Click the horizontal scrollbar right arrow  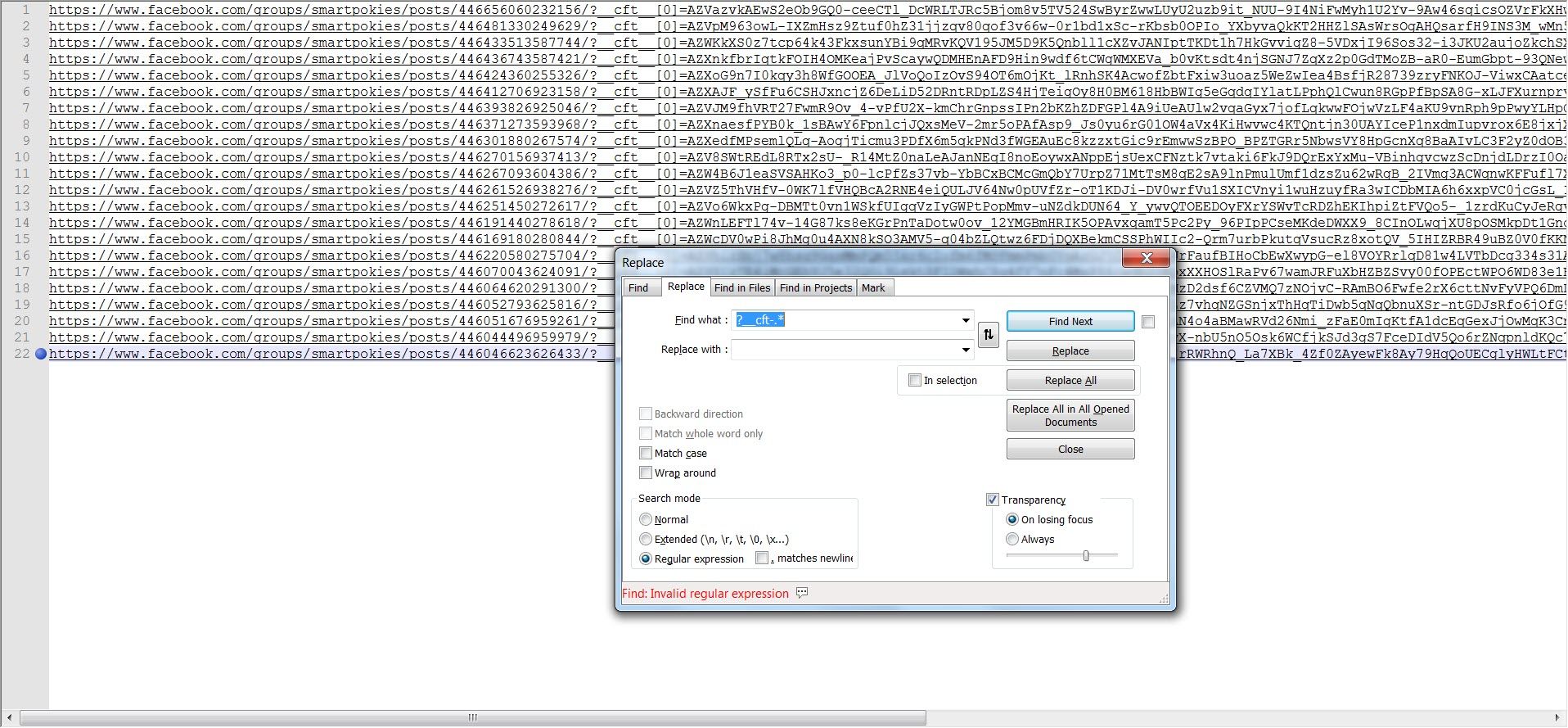tap(1557, 718)
